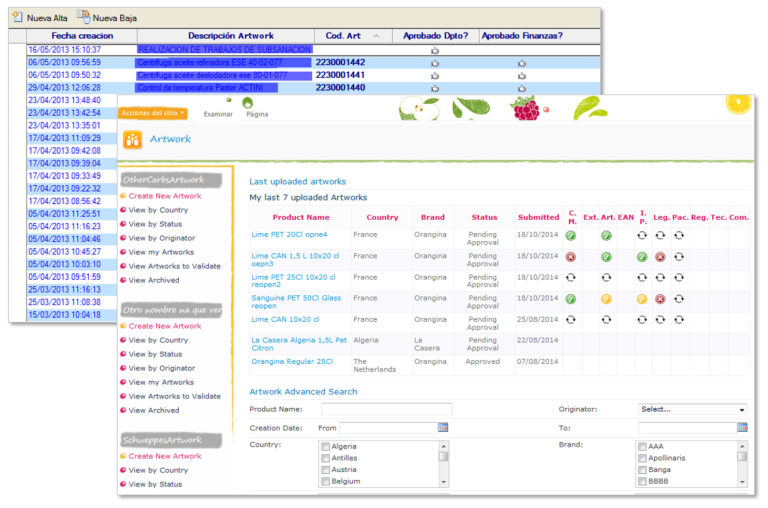Expand the Acciones del sitio menu
768x508 pixels.
point(153,113)
